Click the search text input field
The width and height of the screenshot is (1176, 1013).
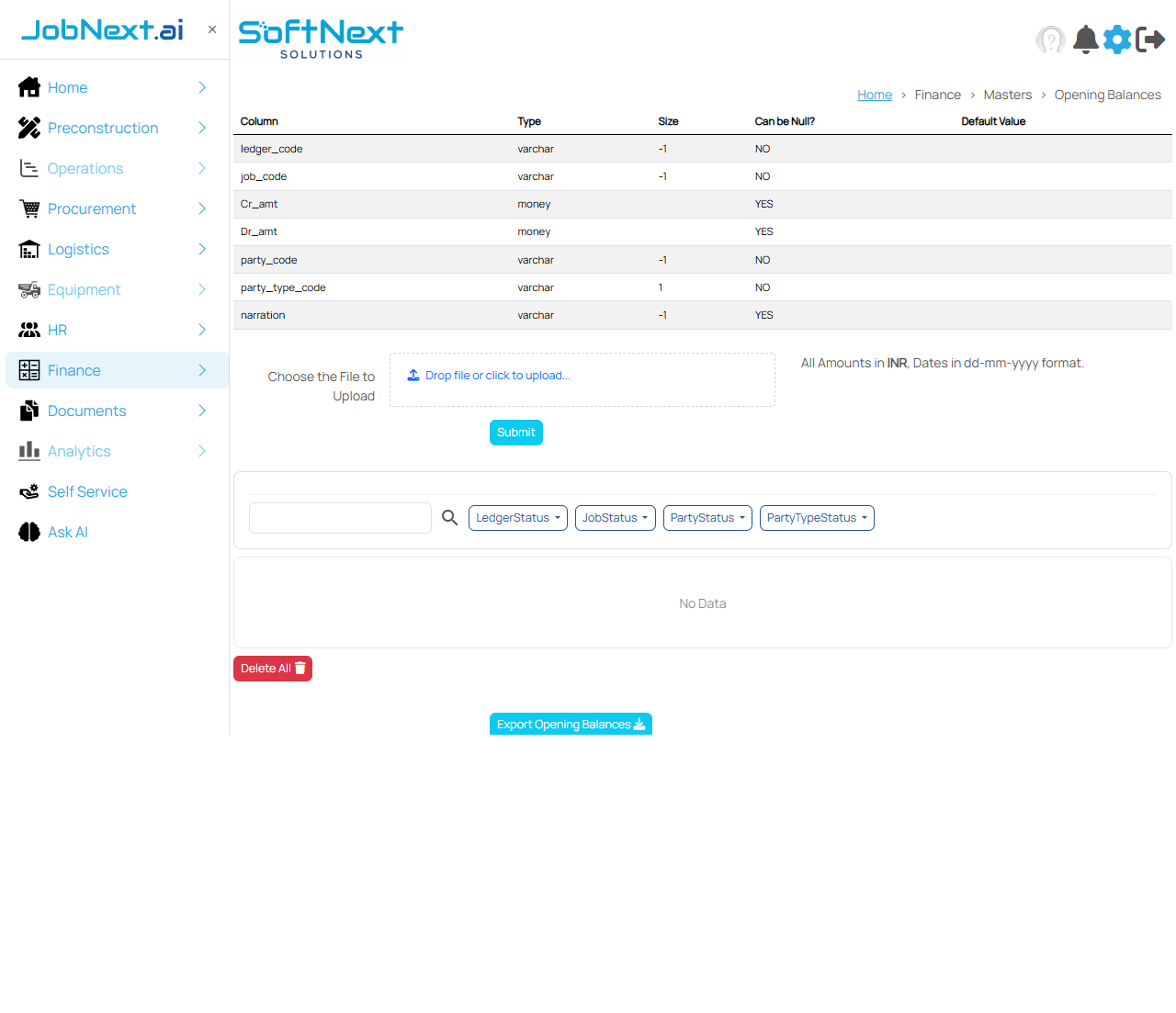point(340,518)
